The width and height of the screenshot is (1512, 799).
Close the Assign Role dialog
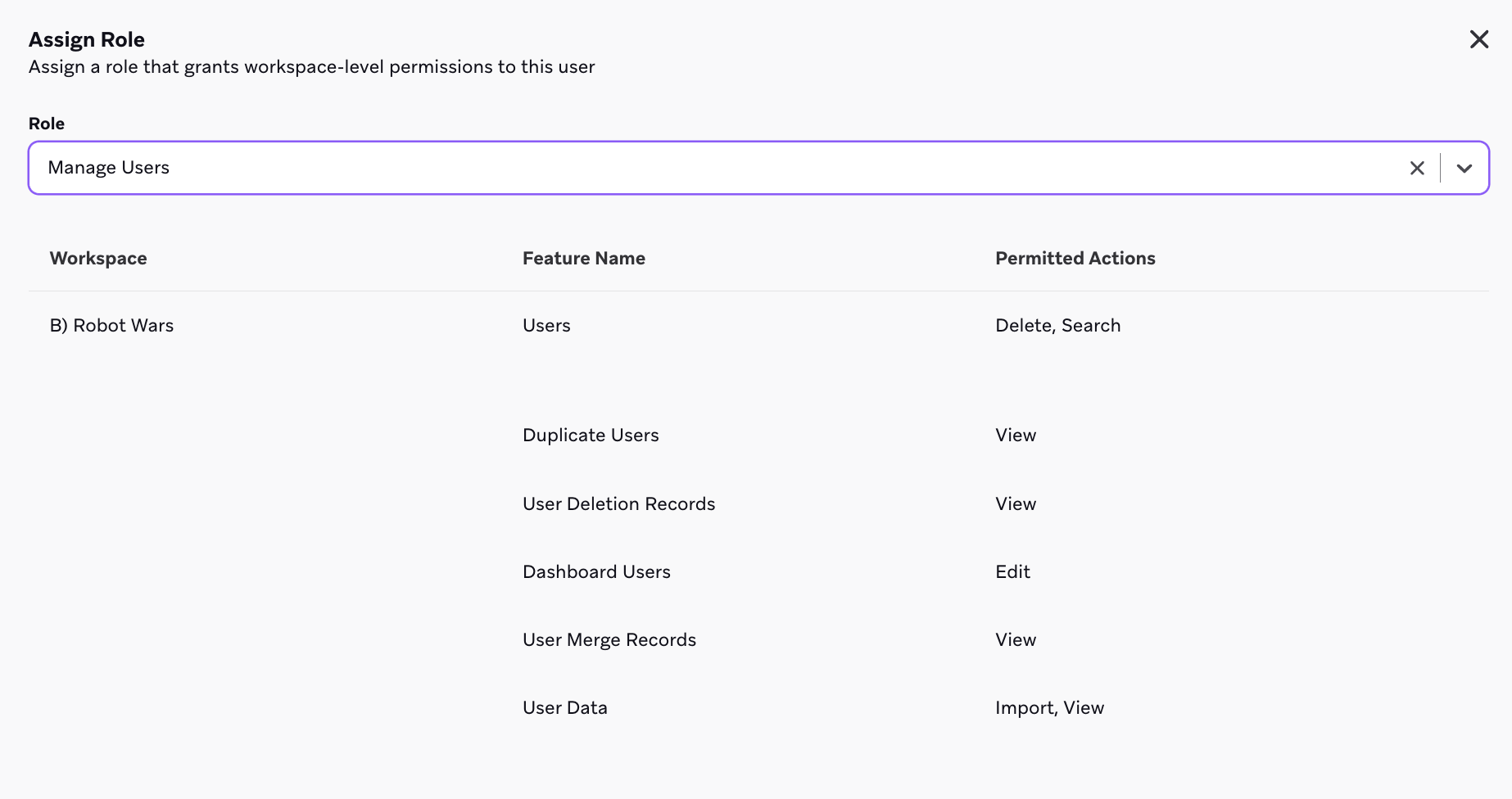(1478, 39)
